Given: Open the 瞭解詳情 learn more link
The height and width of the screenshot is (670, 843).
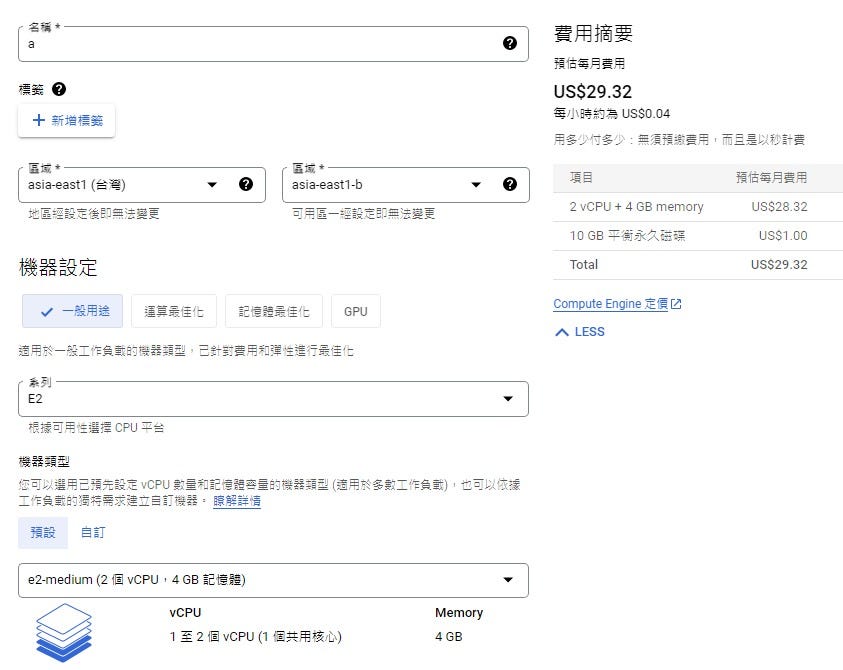Looking at the screenshot, I should 237,501.
